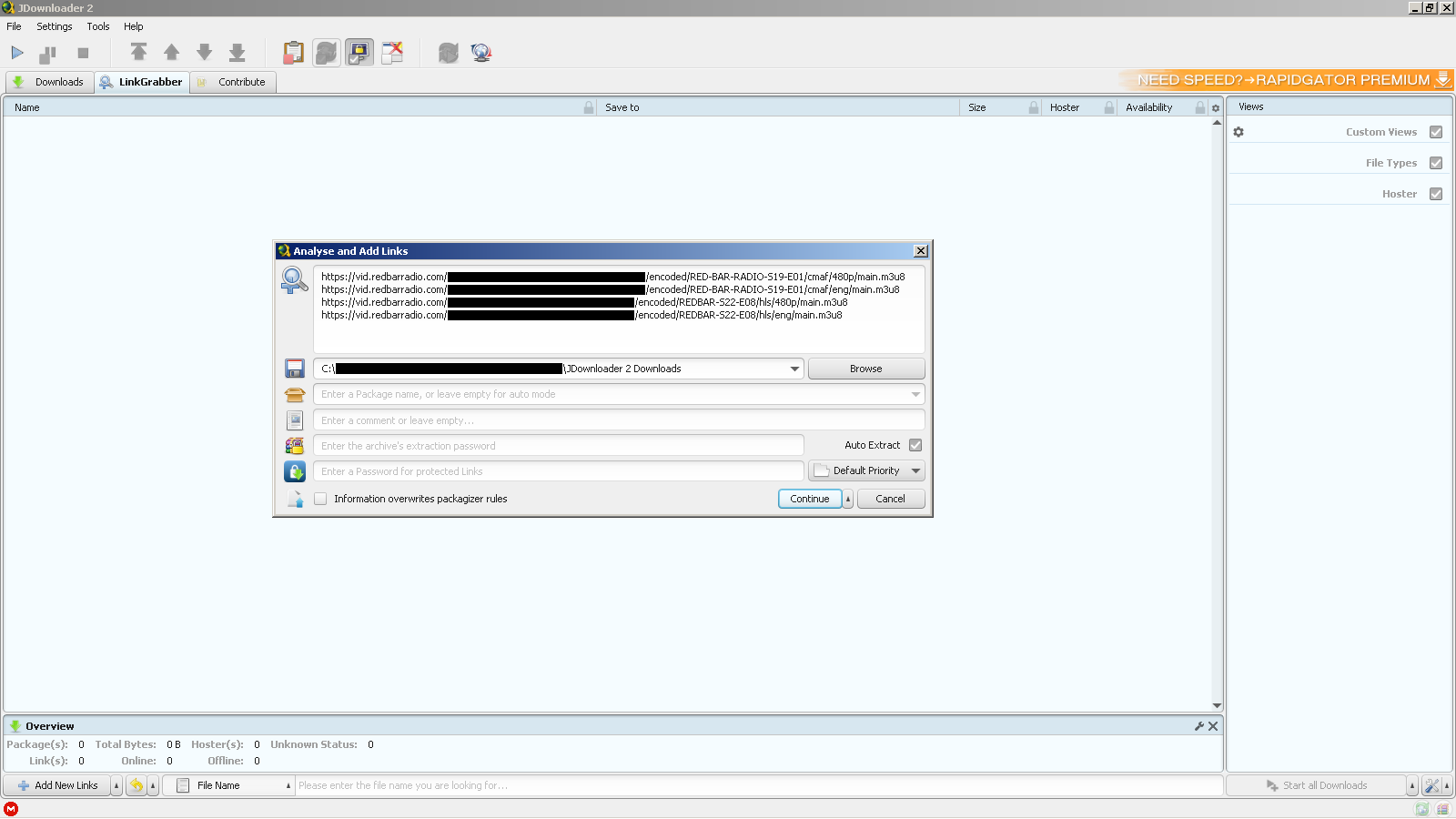Select the LinkGrabber tab
This screenshot has height=819, width=1456.
tap(142, 82)
